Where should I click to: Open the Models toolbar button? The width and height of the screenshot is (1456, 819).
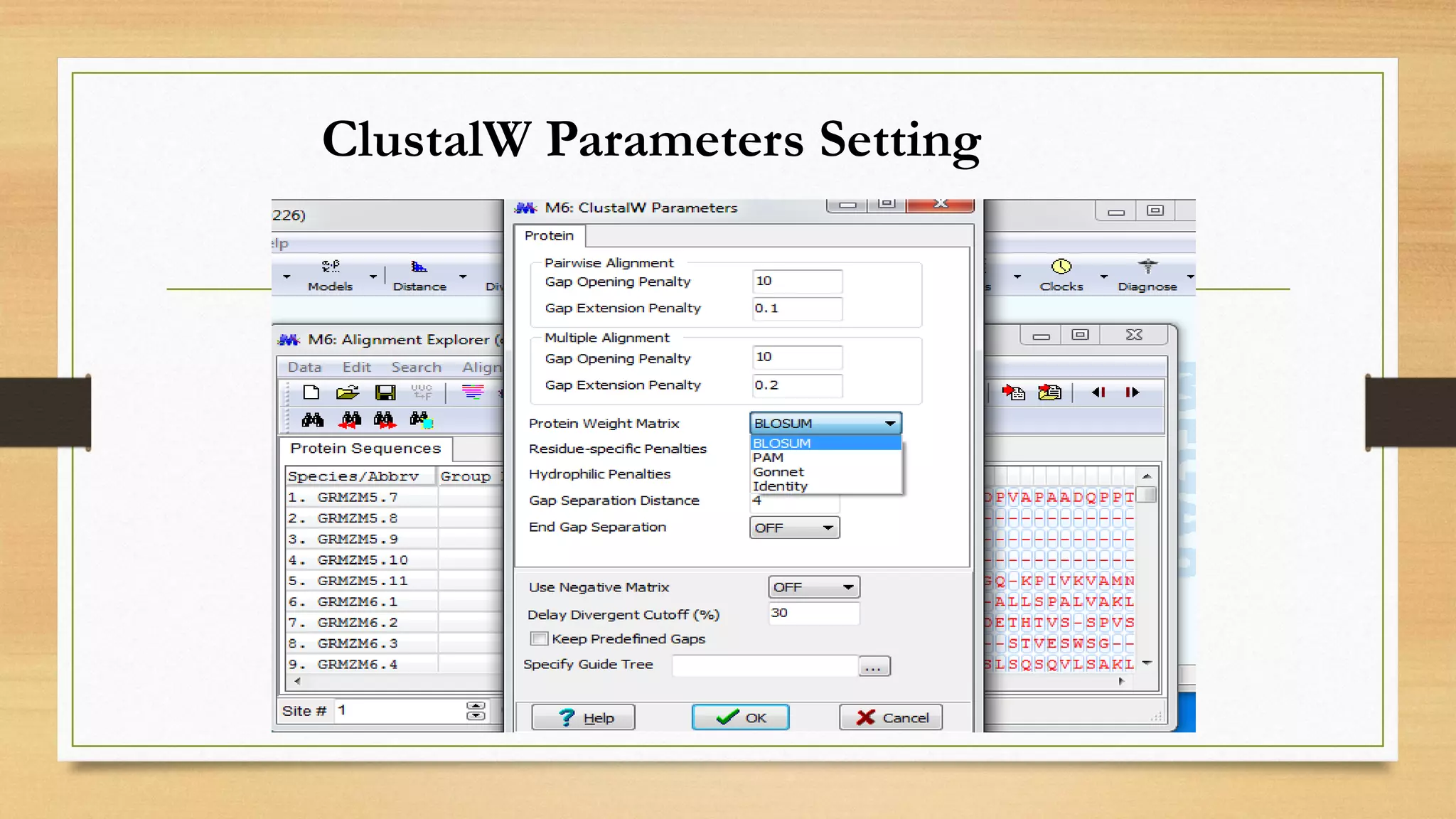tap(330, 274)
